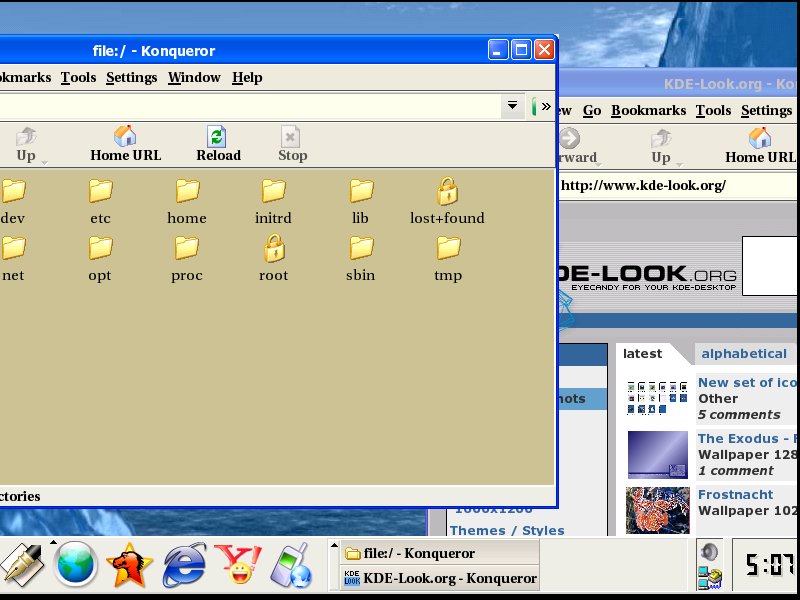Launch the mobile phone panel icon
Screen dimensions: 800x600
coord(292,565)
